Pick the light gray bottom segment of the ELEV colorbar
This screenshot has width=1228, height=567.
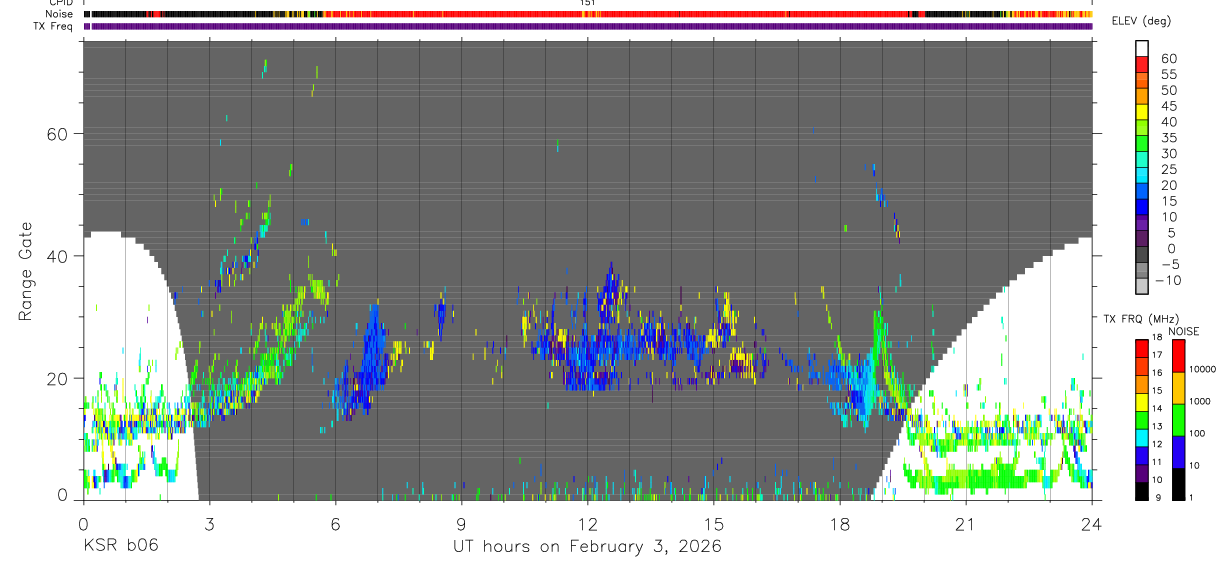point(1142,285)
